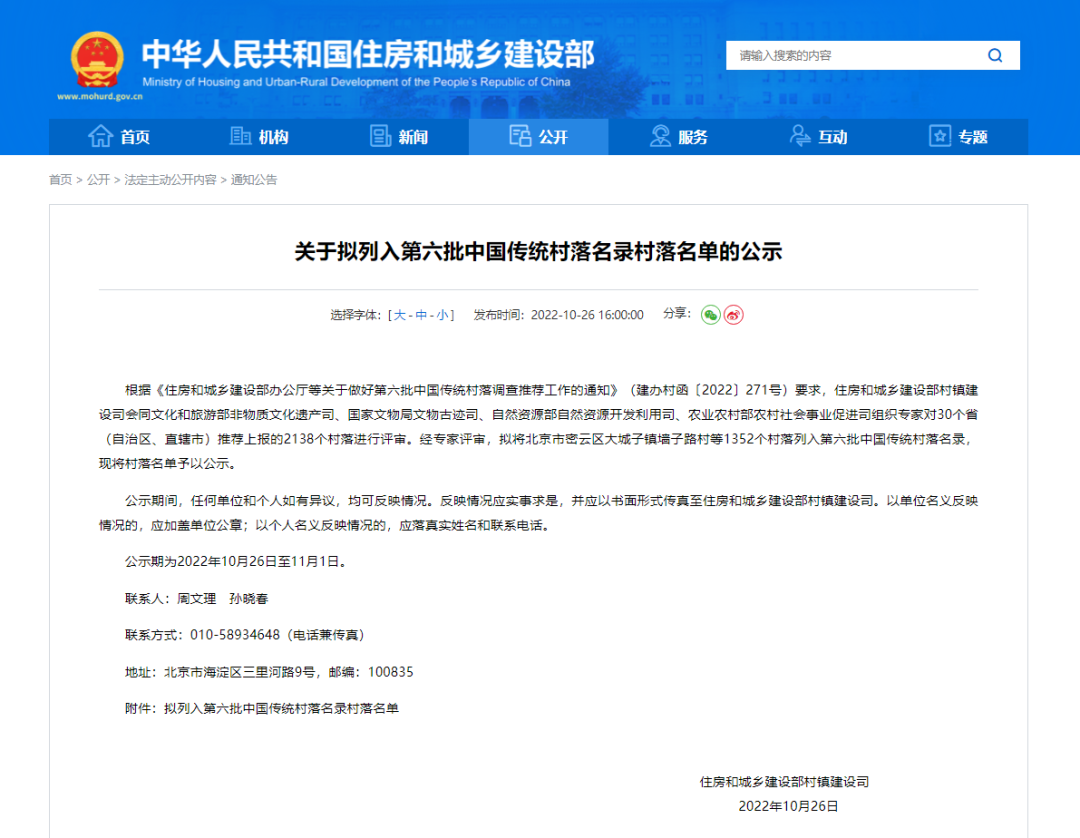
Task: Click the 专题 special topics icon
Action: click(x=938, y=137)
